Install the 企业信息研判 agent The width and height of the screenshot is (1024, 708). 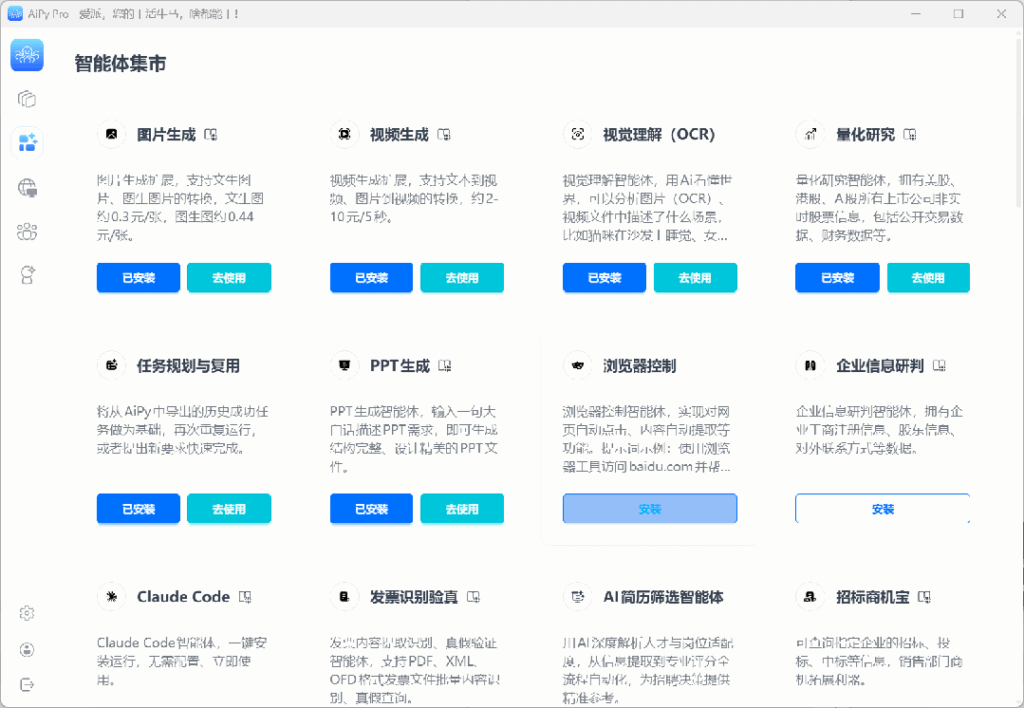[882, 509]
